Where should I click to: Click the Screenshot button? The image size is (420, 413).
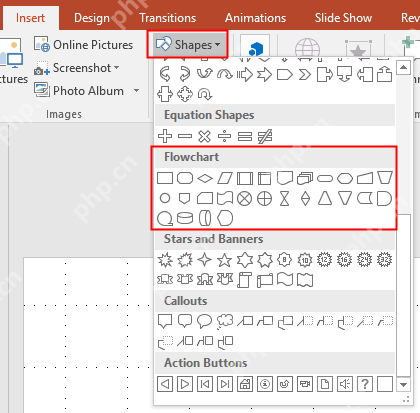pyautogui.click(x=73, y=68)
